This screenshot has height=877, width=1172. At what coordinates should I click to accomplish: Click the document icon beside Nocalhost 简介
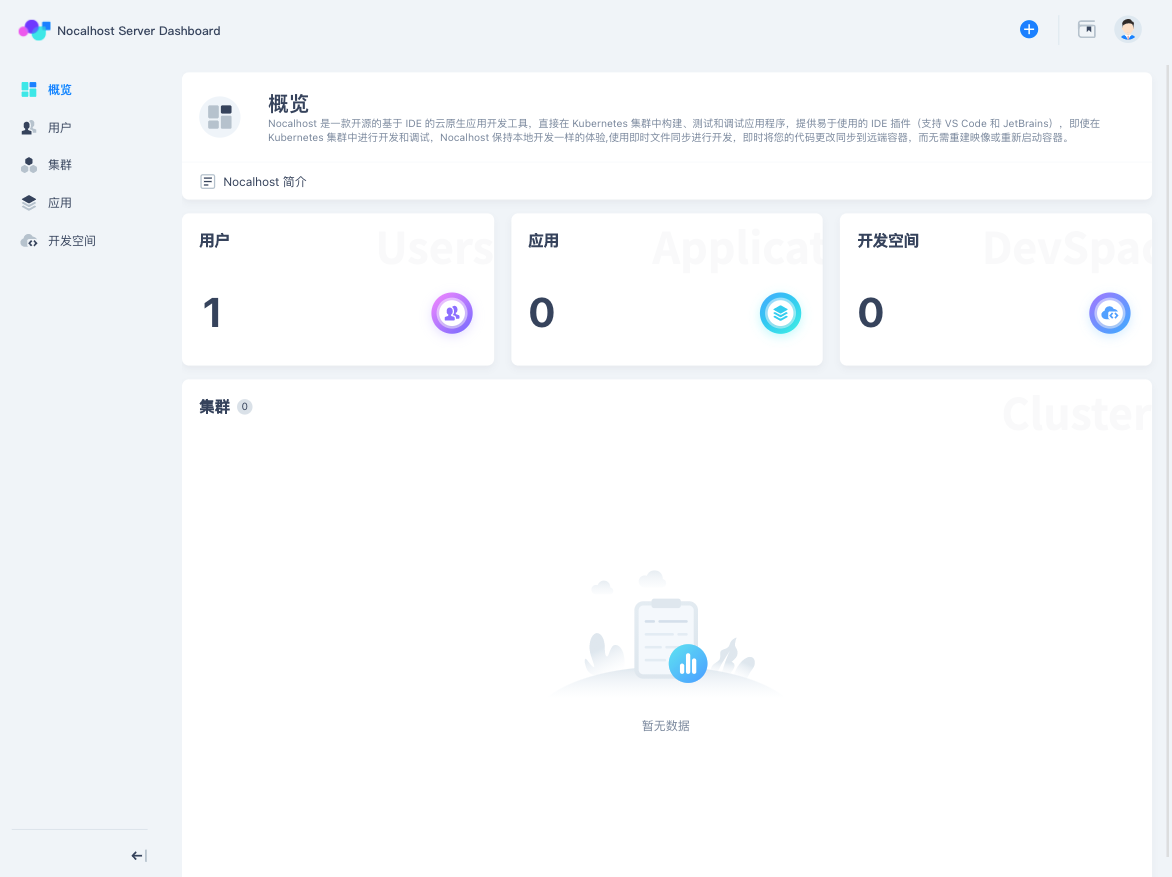[208, 182]
